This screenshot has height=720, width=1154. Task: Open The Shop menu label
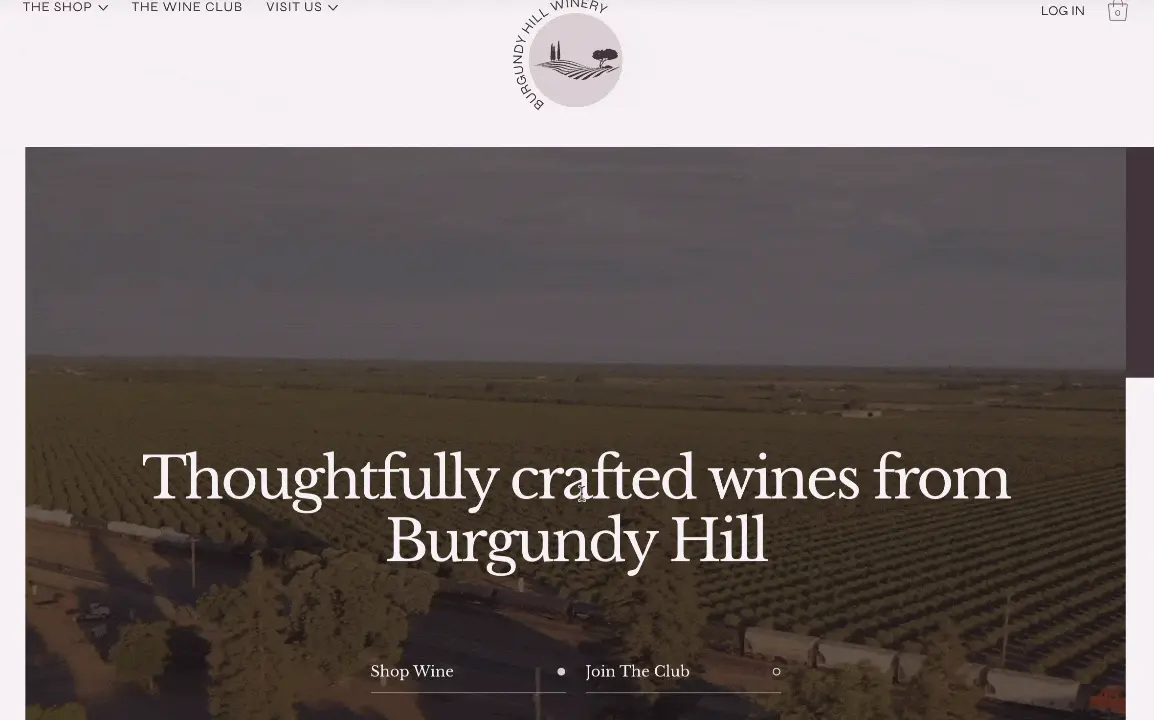click(x=57, y=7)
